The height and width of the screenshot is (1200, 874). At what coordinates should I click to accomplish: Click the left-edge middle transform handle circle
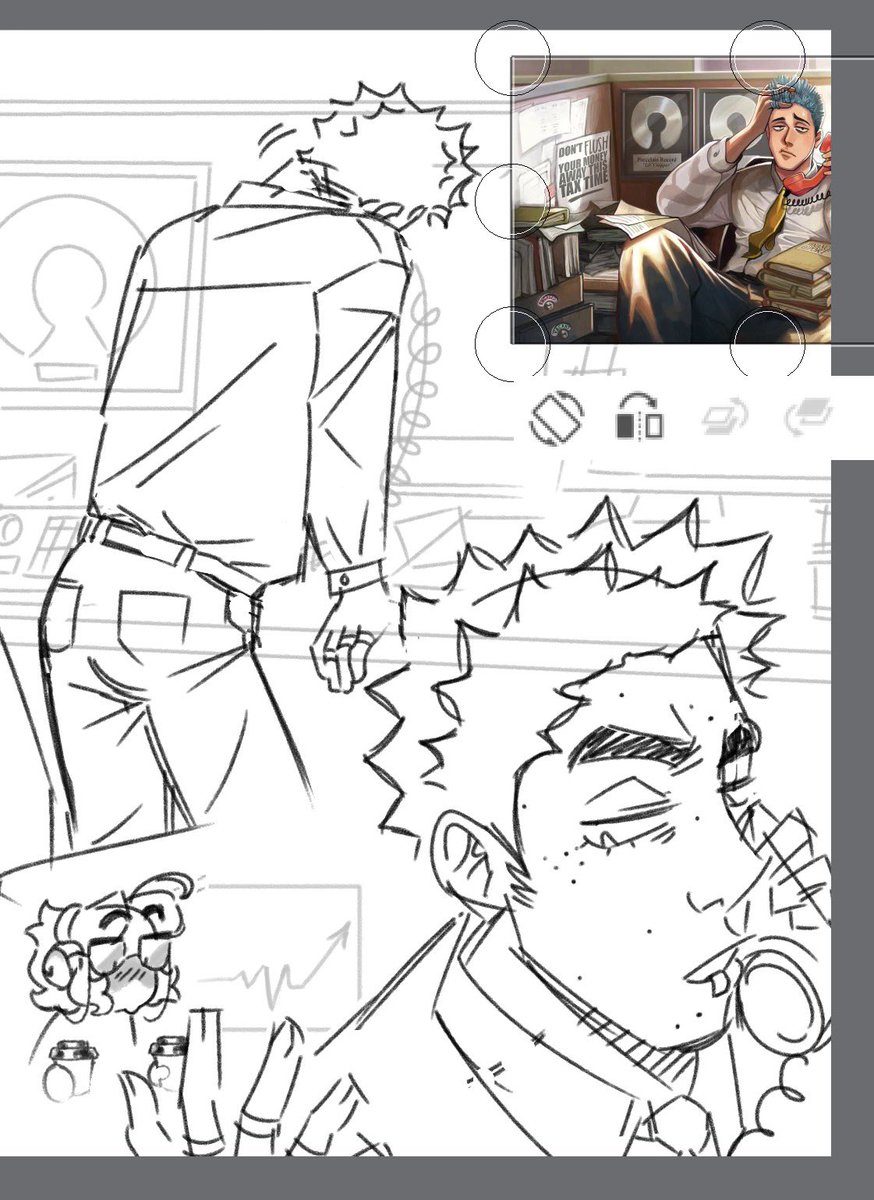click(512, 200)
